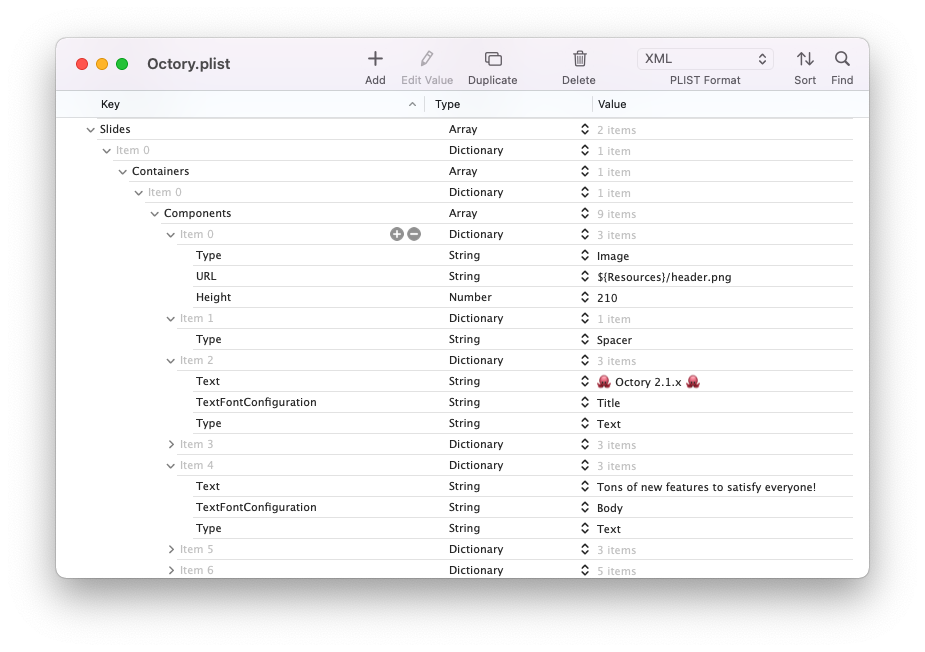Image resolution: width=925 pixels, height=652 pixels.
Task: Select the value 210
Action: pyautogui.click(x=607, y=298)
